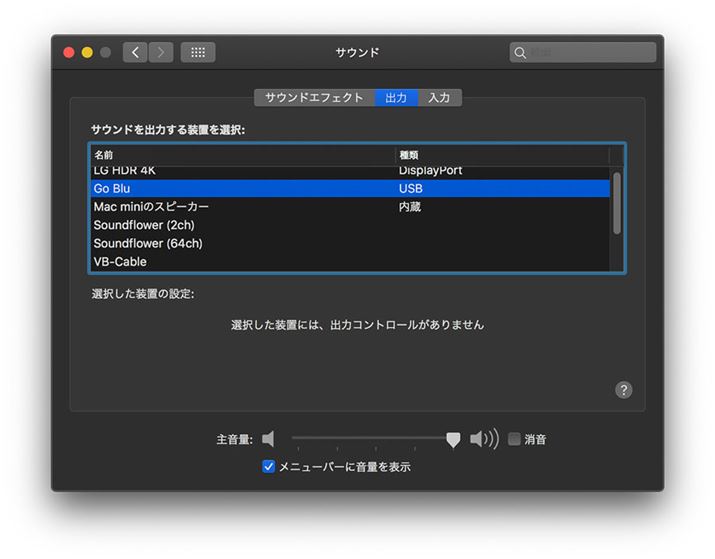This screenshot has height=559, width=715.
Task: Click the loud volume speaker icon
Action: point(484,439)
